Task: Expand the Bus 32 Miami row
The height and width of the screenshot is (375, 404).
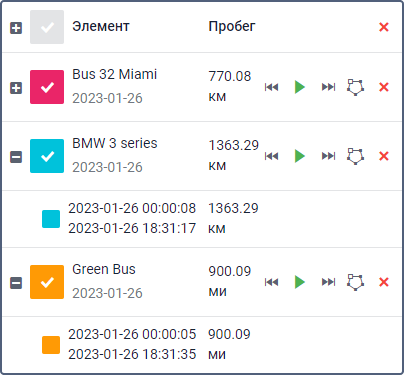Action: (16, 88)
